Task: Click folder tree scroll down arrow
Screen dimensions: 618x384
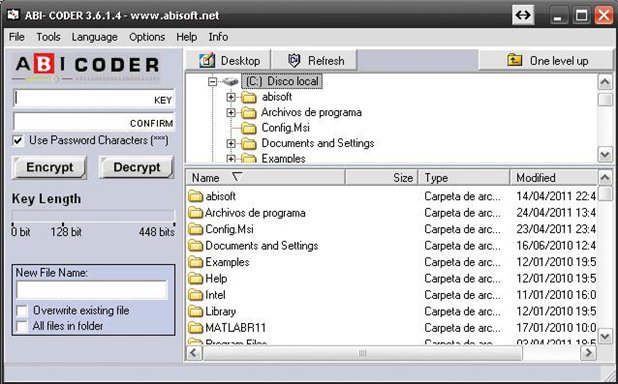Action: coord(605,154)
